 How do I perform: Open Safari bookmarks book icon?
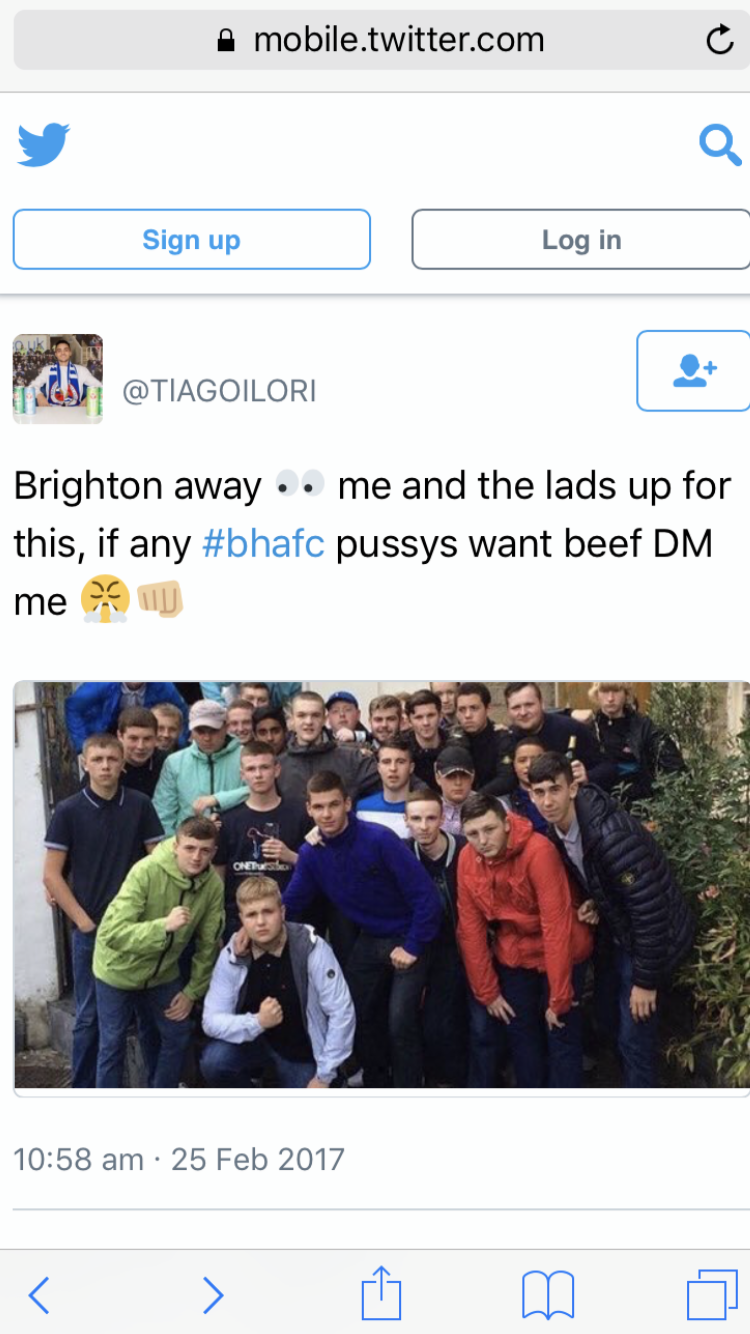pos(548,1295)
